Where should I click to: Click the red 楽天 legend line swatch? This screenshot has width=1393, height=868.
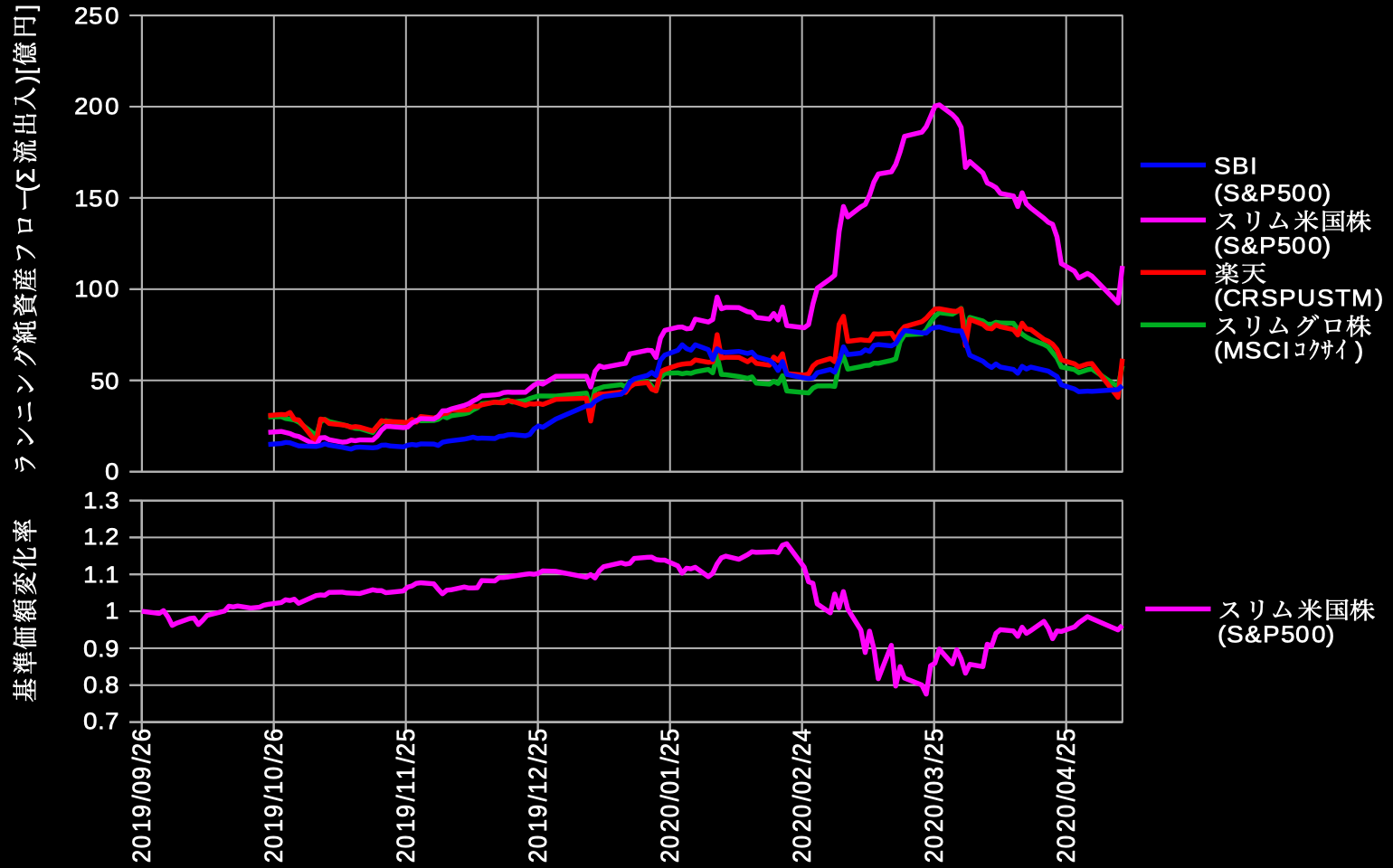tap(1174, 272)
